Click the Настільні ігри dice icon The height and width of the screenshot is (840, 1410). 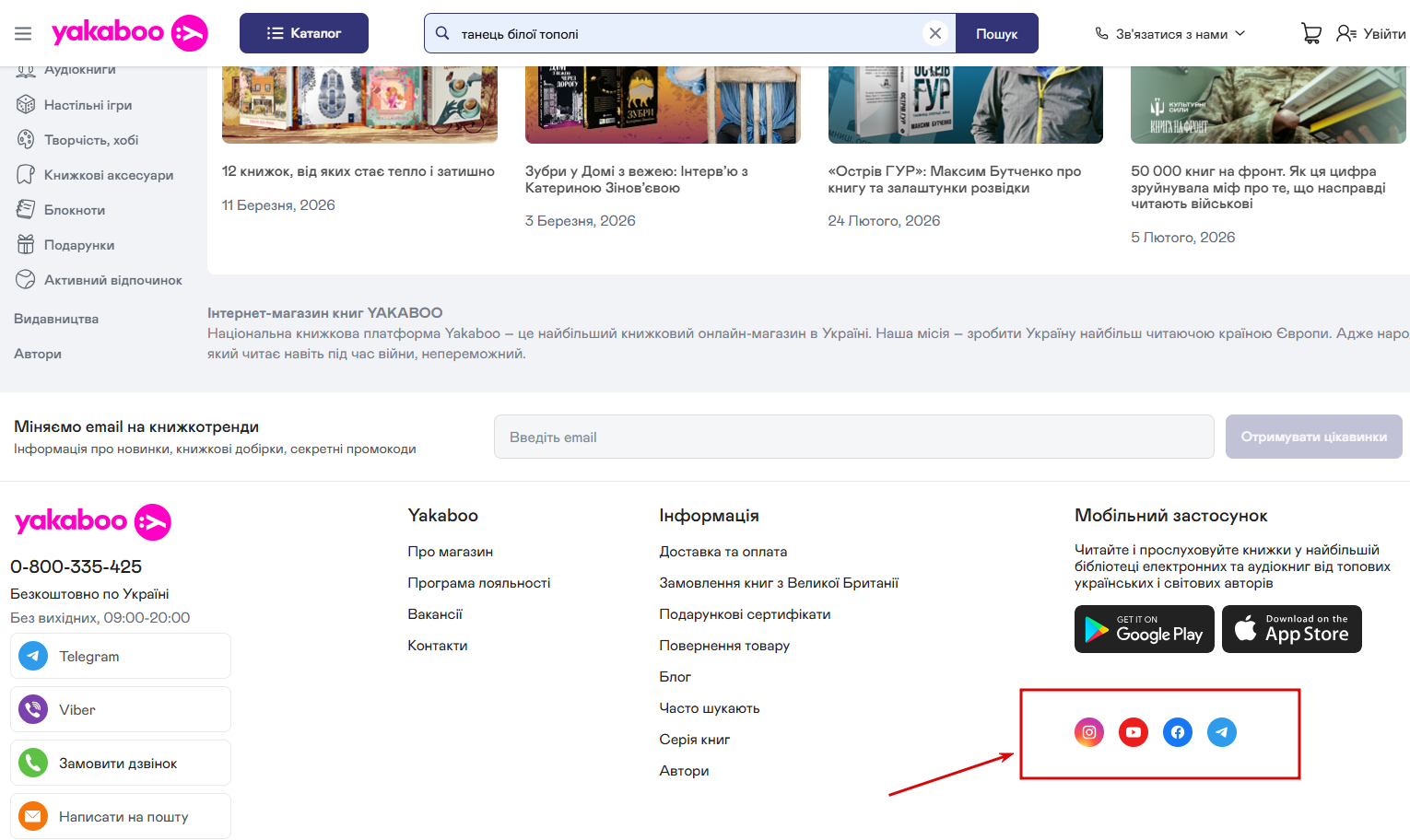[26, 105]
